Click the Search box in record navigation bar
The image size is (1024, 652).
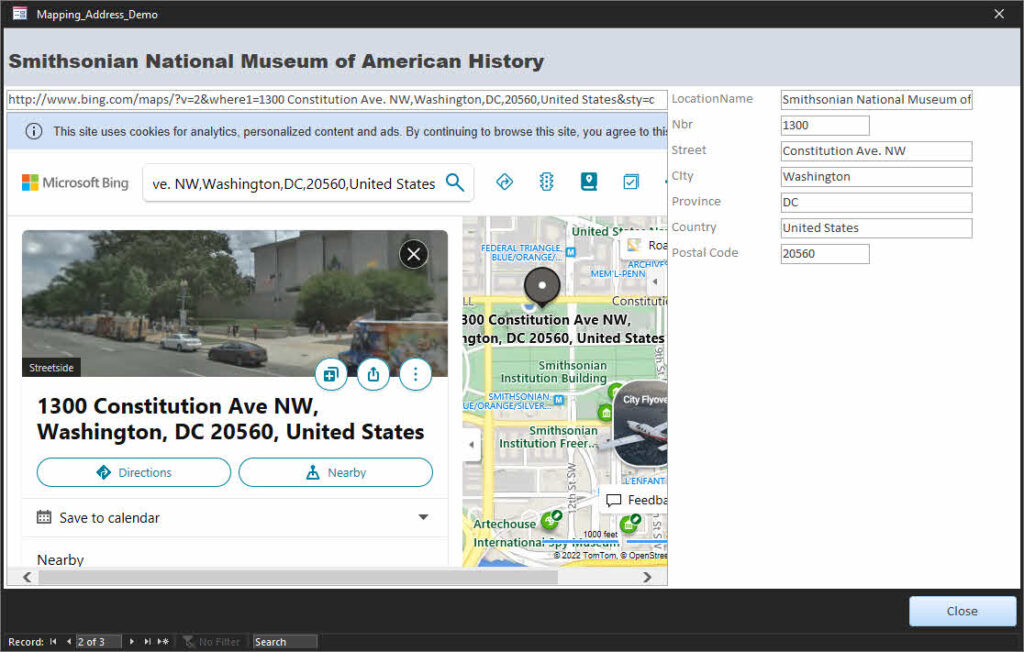(285, 642)
